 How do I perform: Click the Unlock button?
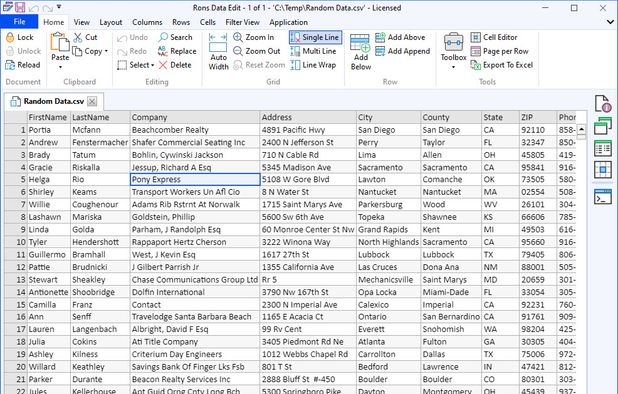23,51
